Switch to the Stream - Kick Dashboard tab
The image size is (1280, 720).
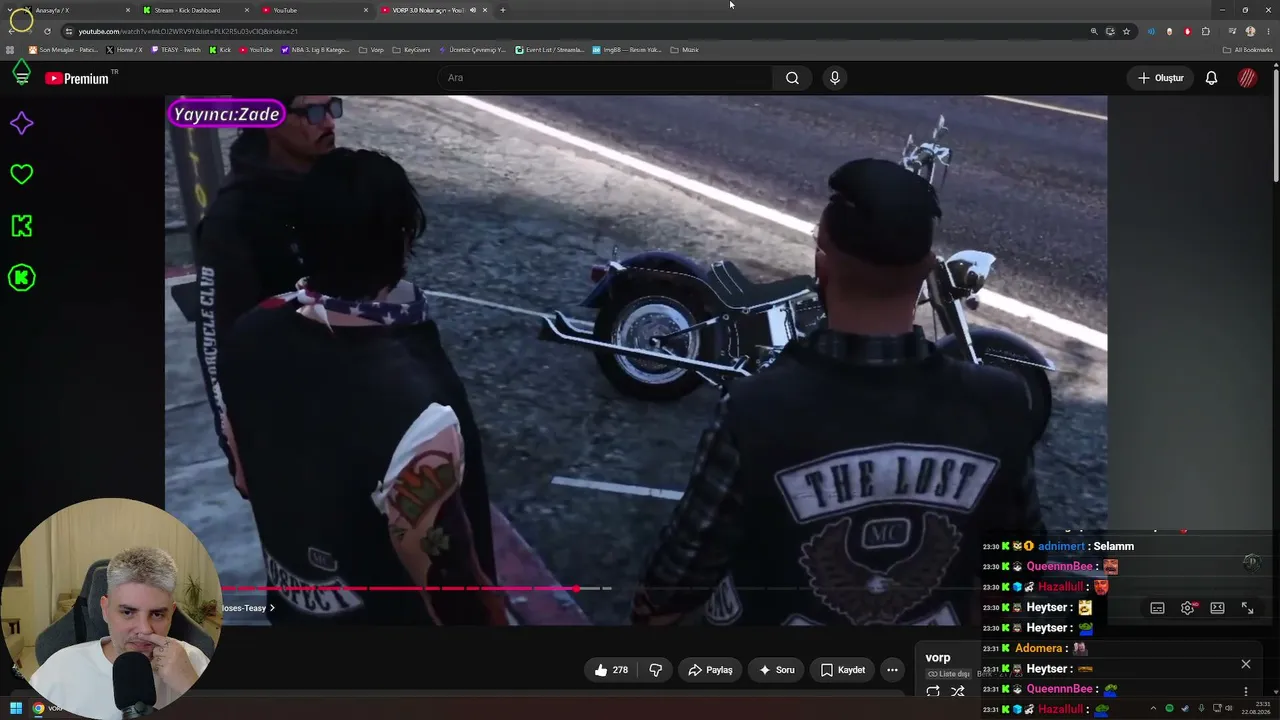pos(195,10)
